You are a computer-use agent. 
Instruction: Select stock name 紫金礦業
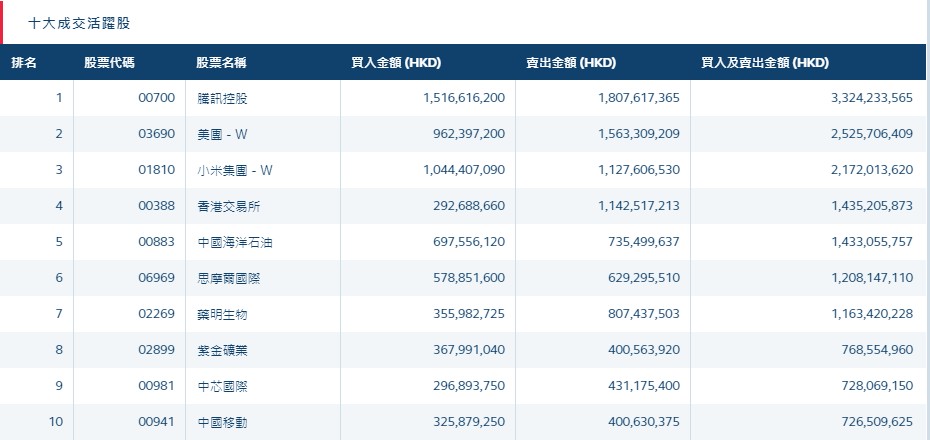(x=222, y=350)
